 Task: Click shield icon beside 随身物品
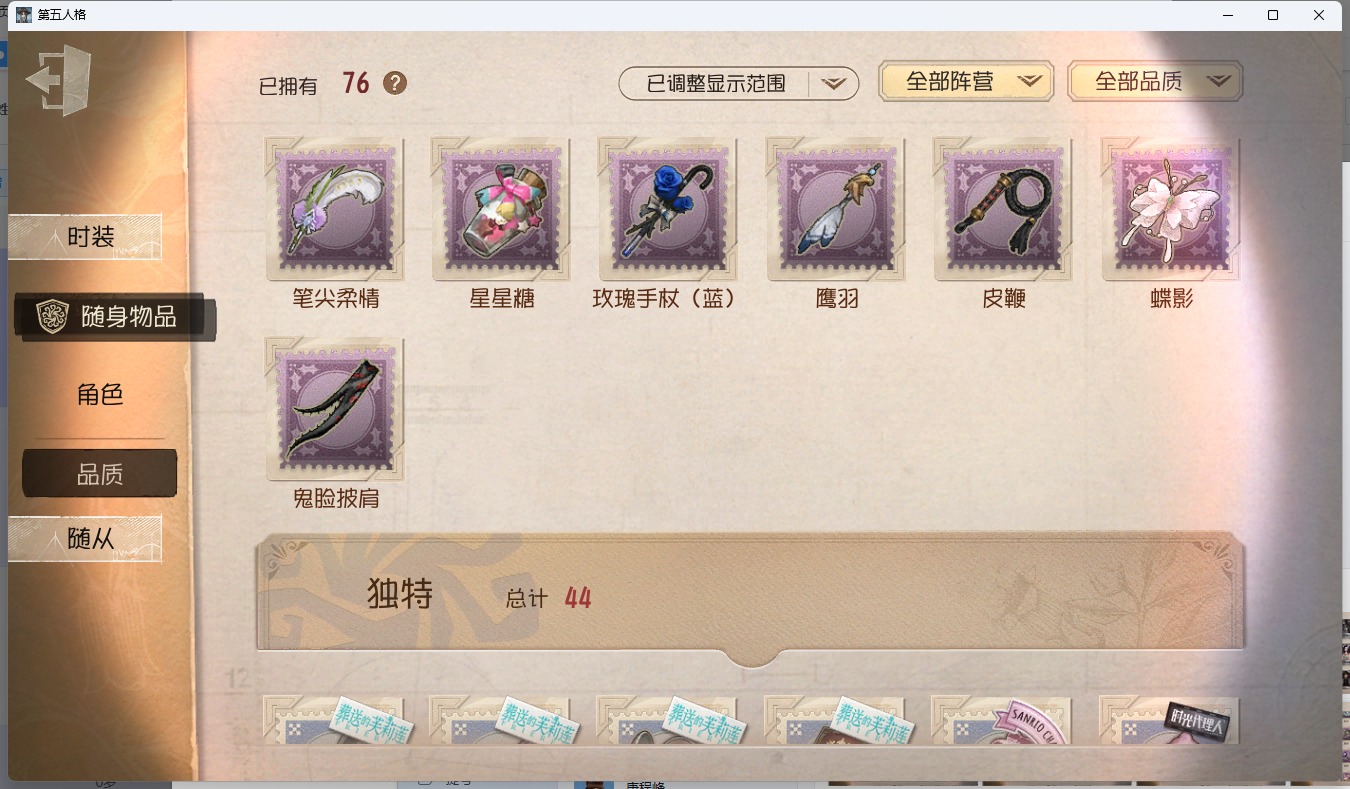click(52, 316)
